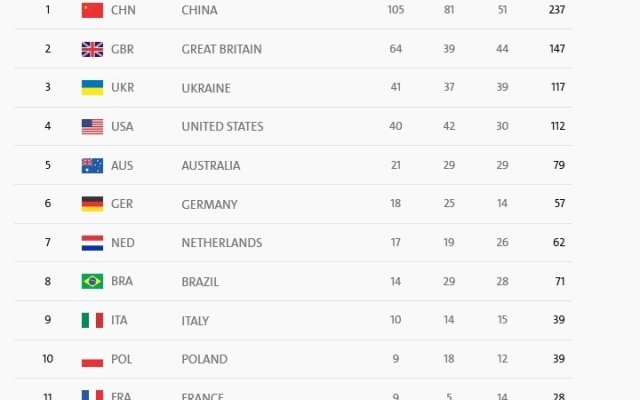The width and height of the screenshot is (640, 400).
Task: Select the Brazil flag icon
Action: [x=92, y=282]
